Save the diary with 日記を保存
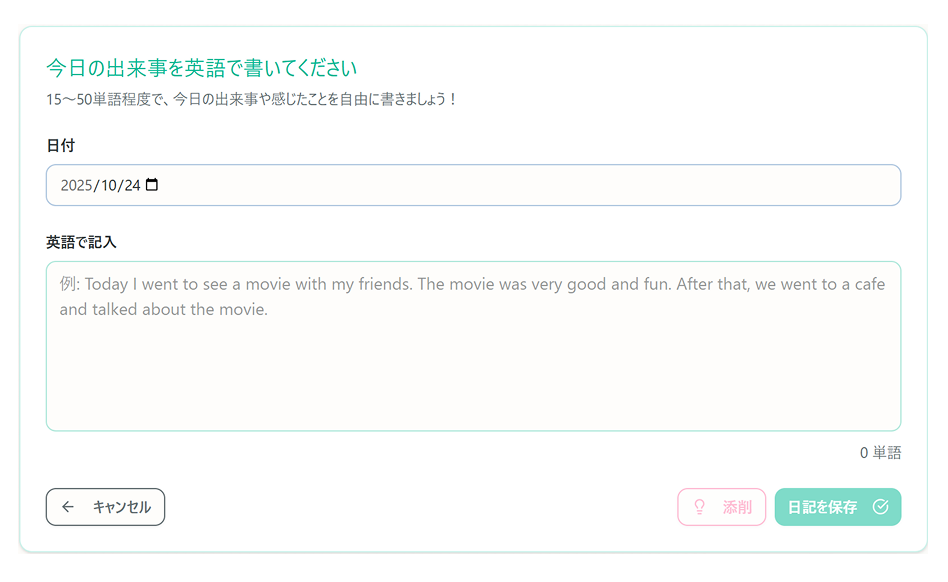Screen dimensions: 948x582 pos(837,507)
